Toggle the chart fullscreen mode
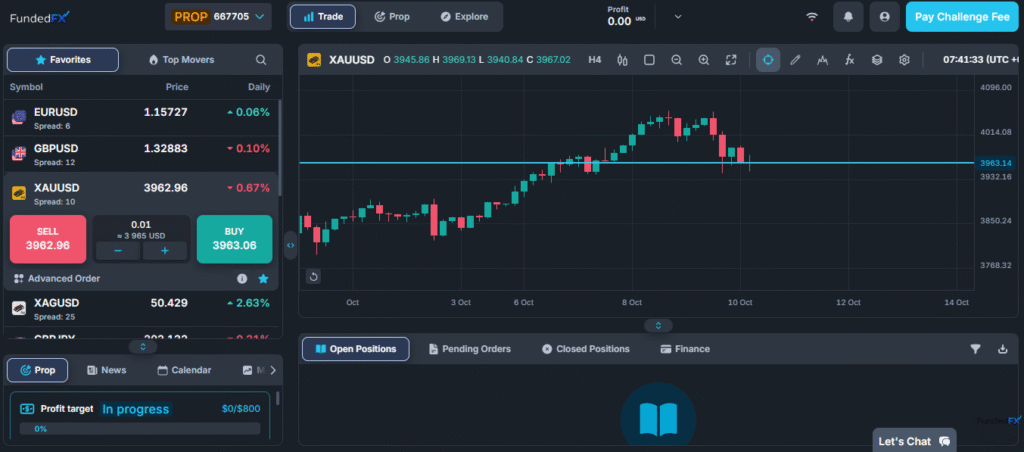 (x=731, y=60)
